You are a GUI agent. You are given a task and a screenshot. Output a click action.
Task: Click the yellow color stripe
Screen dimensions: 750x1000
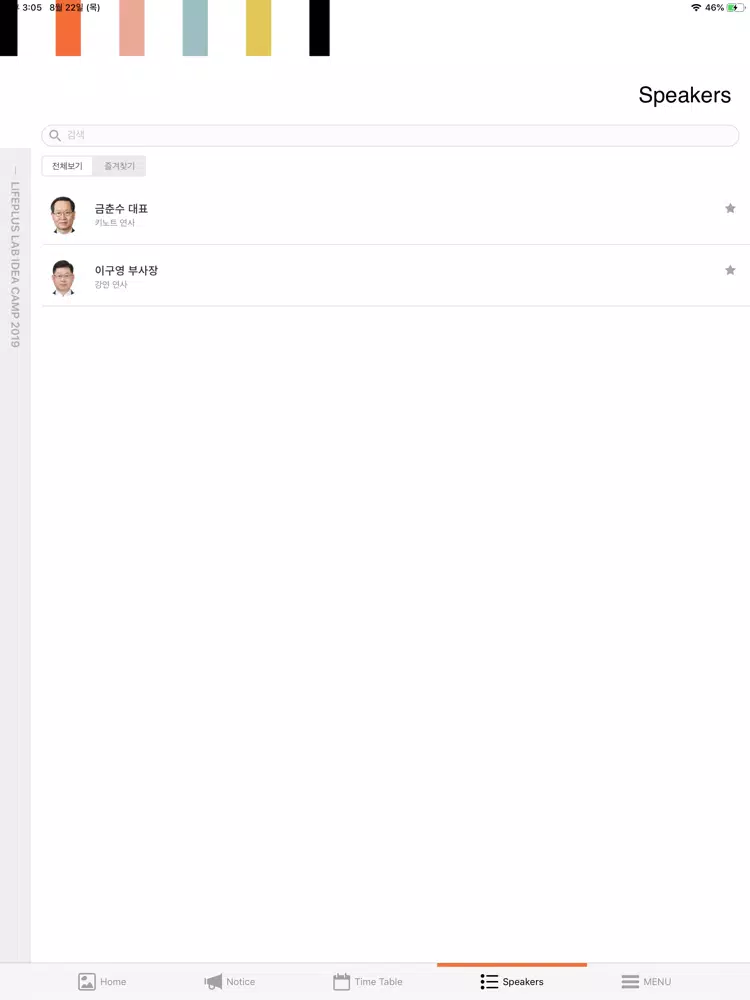point(258,28)
